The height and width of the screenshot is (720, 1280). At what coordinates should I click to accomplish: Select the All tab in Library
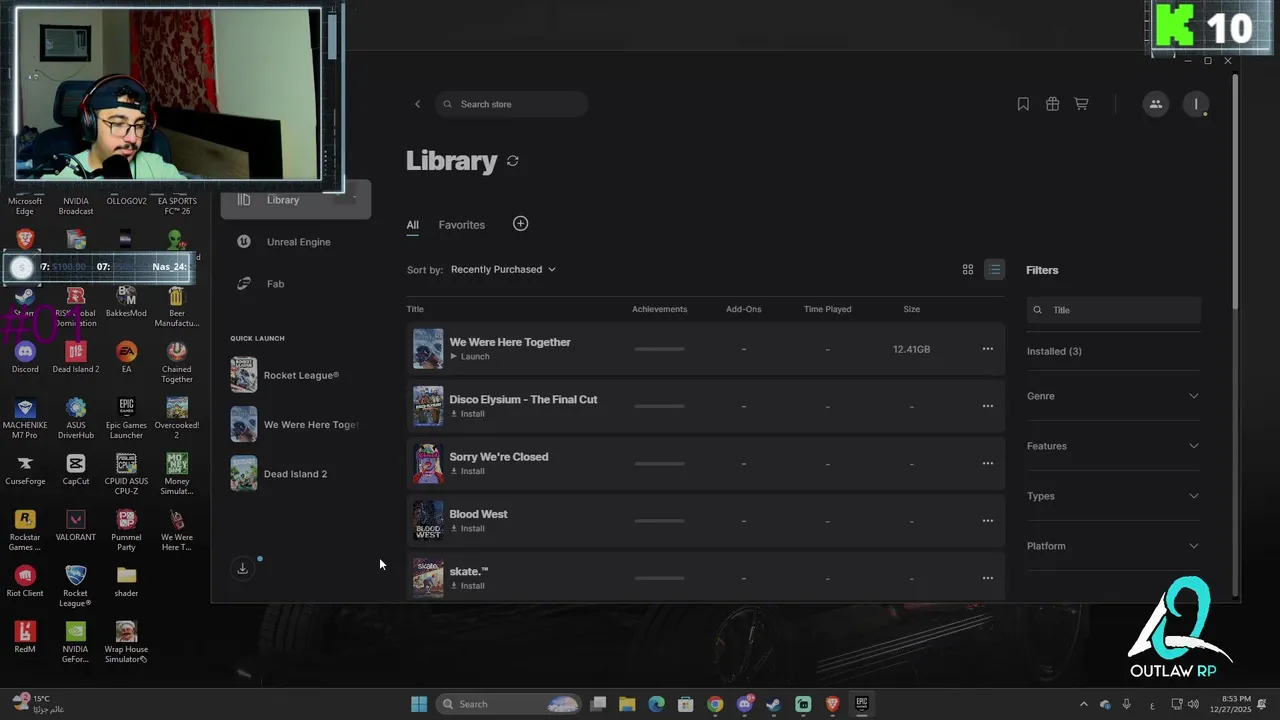click(412, 225)
